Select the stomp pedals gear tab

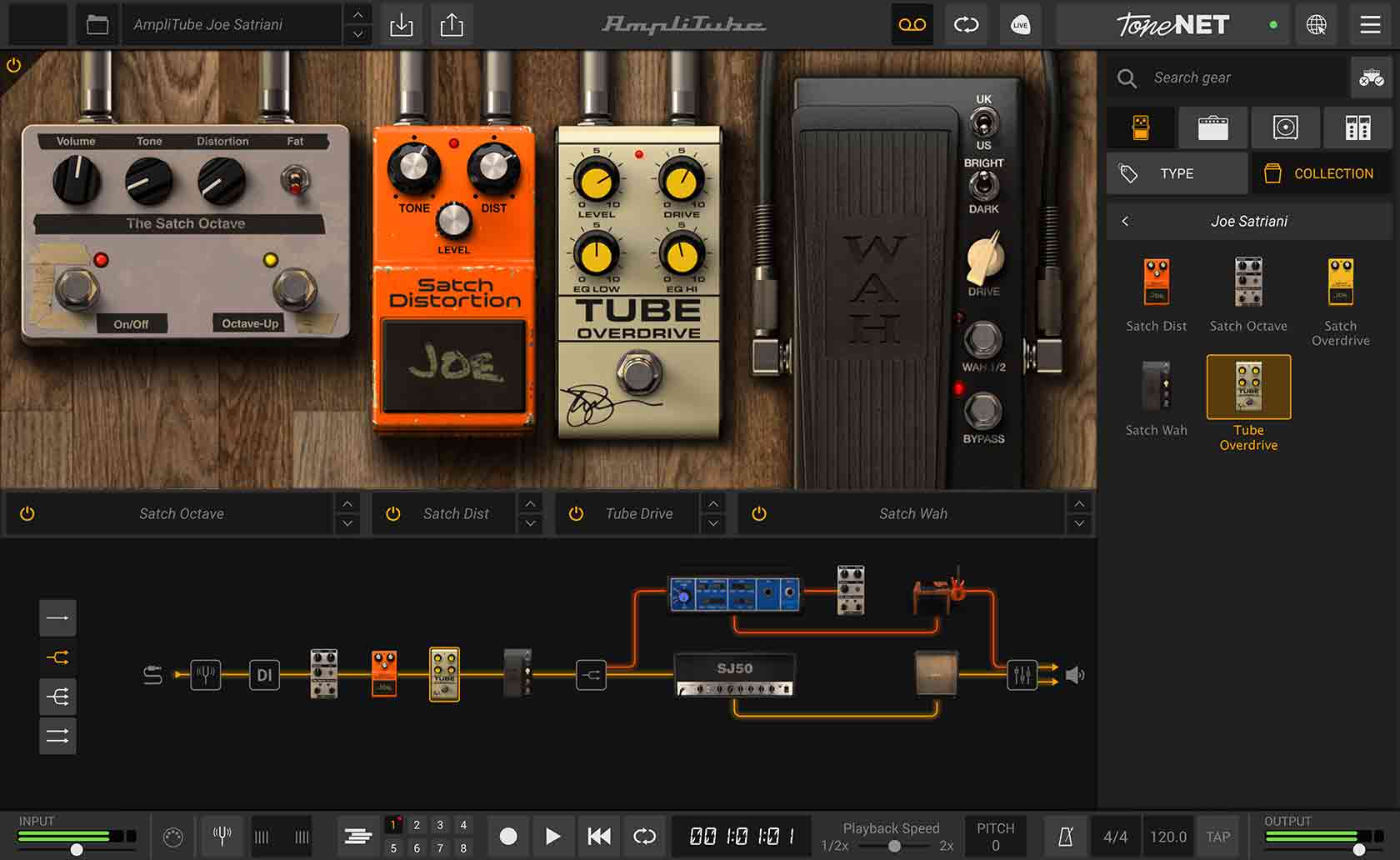(x=1141, y=127)
